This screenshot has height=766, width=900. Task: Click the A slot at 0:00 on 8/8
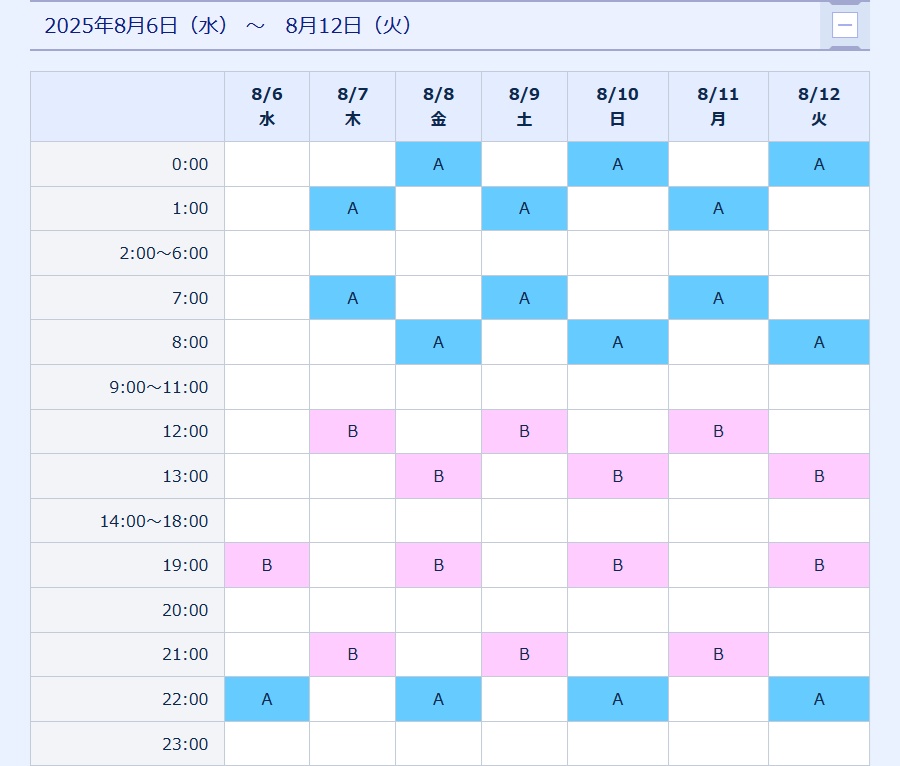click(x=438, y=164)
